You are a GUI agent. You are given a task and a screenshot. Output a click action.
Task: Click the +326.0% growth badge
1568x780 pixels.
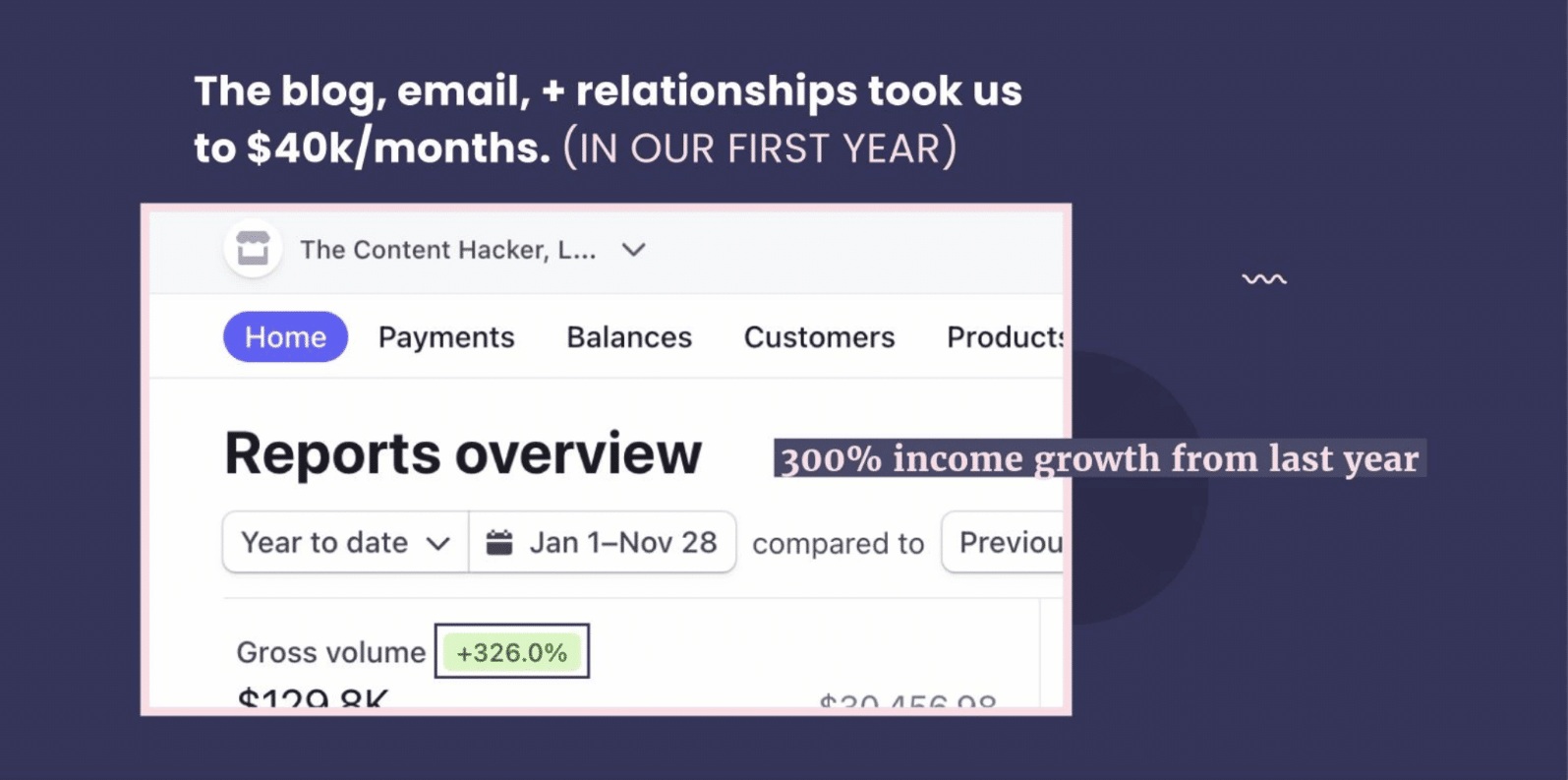(512, 652)
